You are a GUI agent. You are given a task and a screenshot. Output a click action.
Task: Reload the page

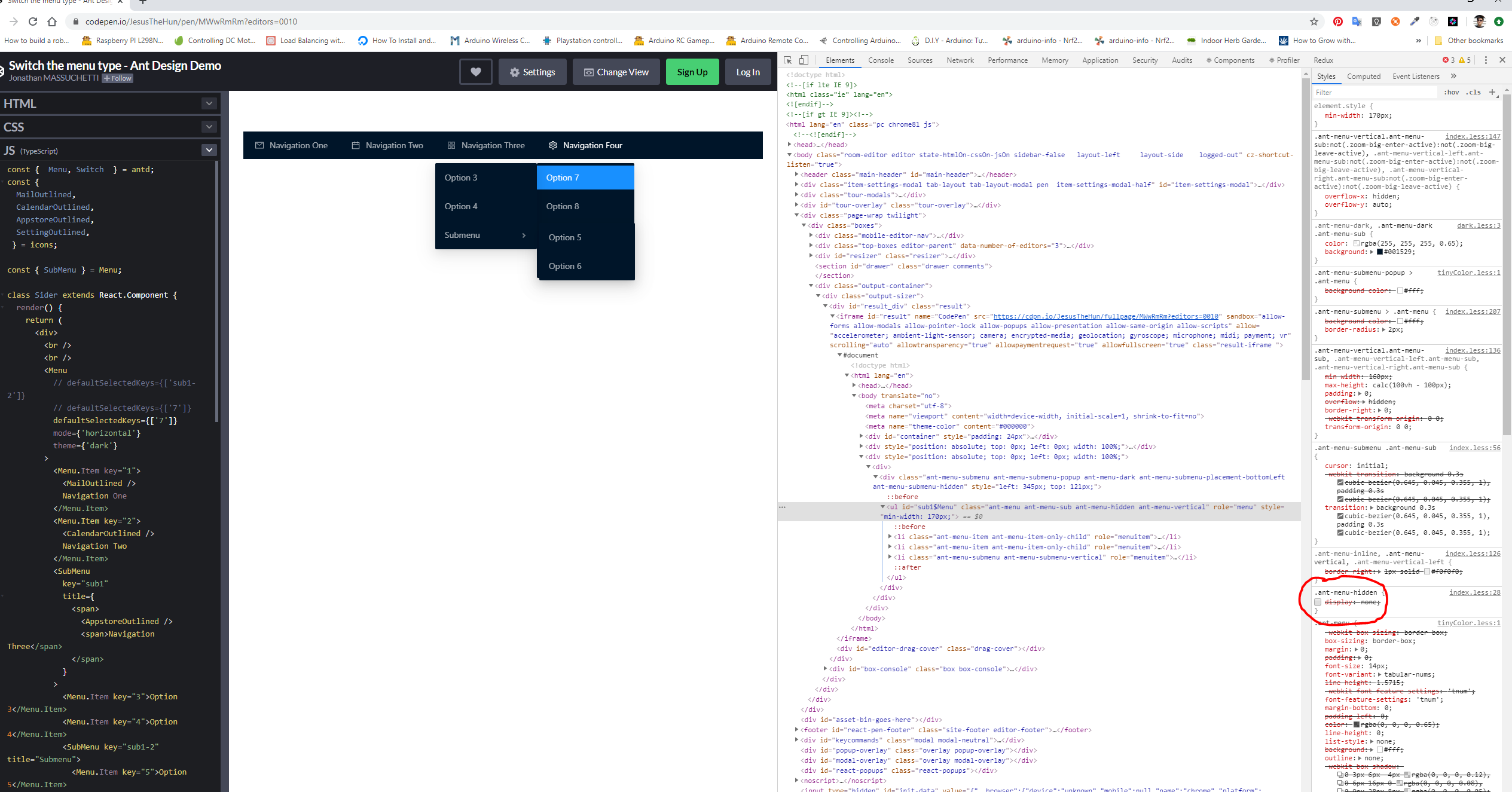click(33, 22)
